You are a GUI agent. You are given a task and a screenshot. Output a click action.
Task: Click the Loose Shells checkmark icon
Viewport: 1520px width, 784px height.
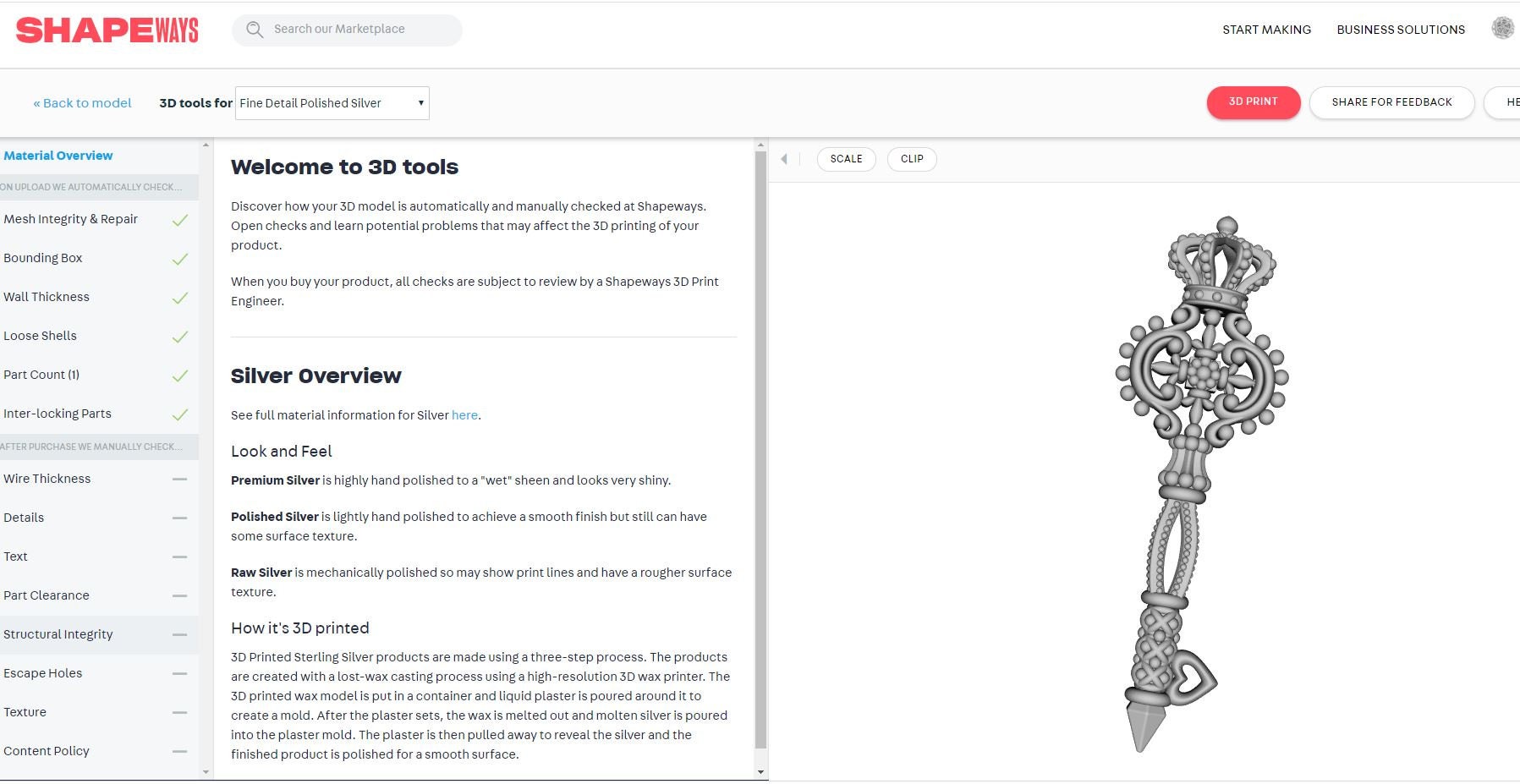click(x=180, y=337)
